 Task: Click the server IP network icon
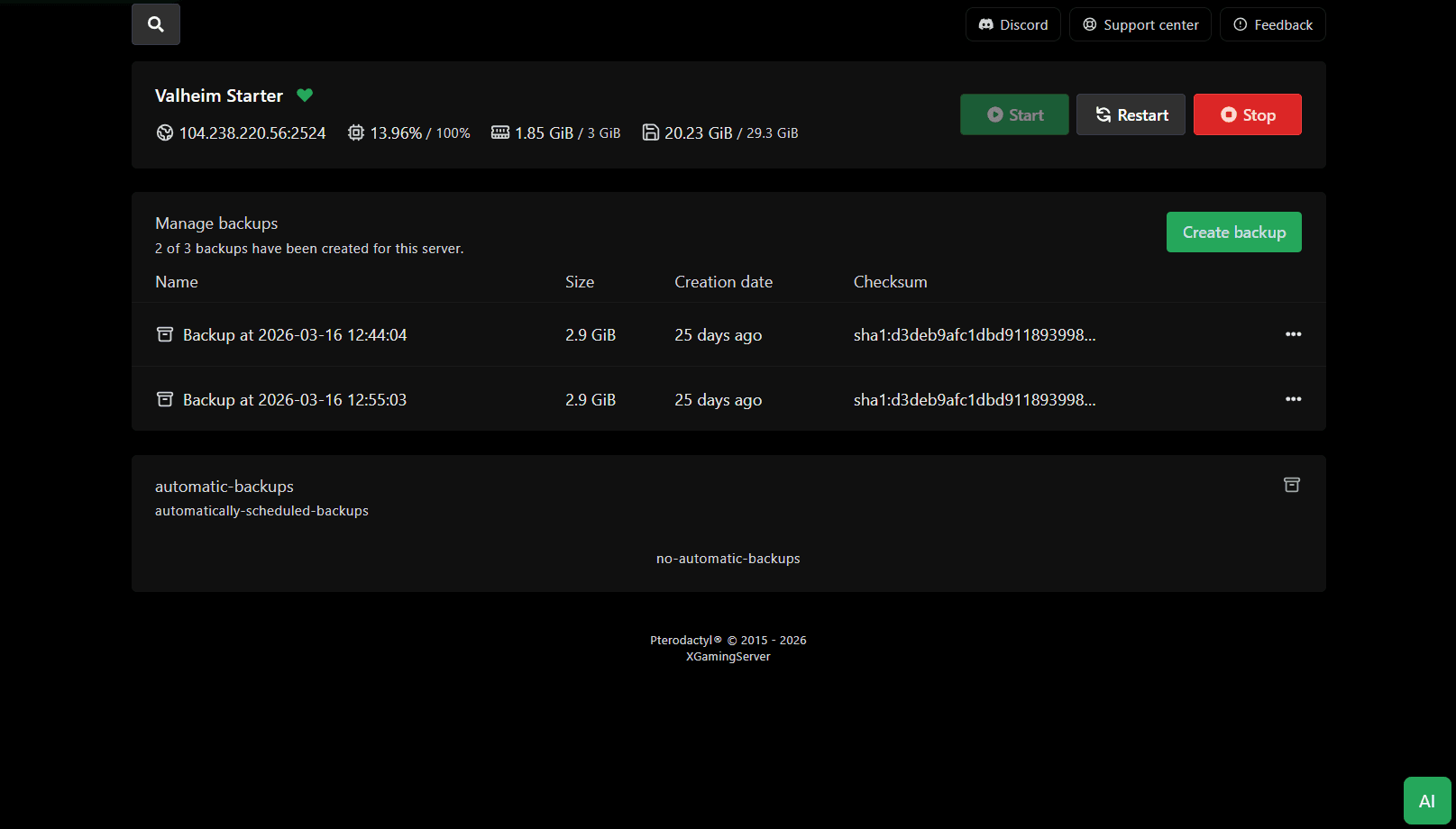[x=165, y=132]
